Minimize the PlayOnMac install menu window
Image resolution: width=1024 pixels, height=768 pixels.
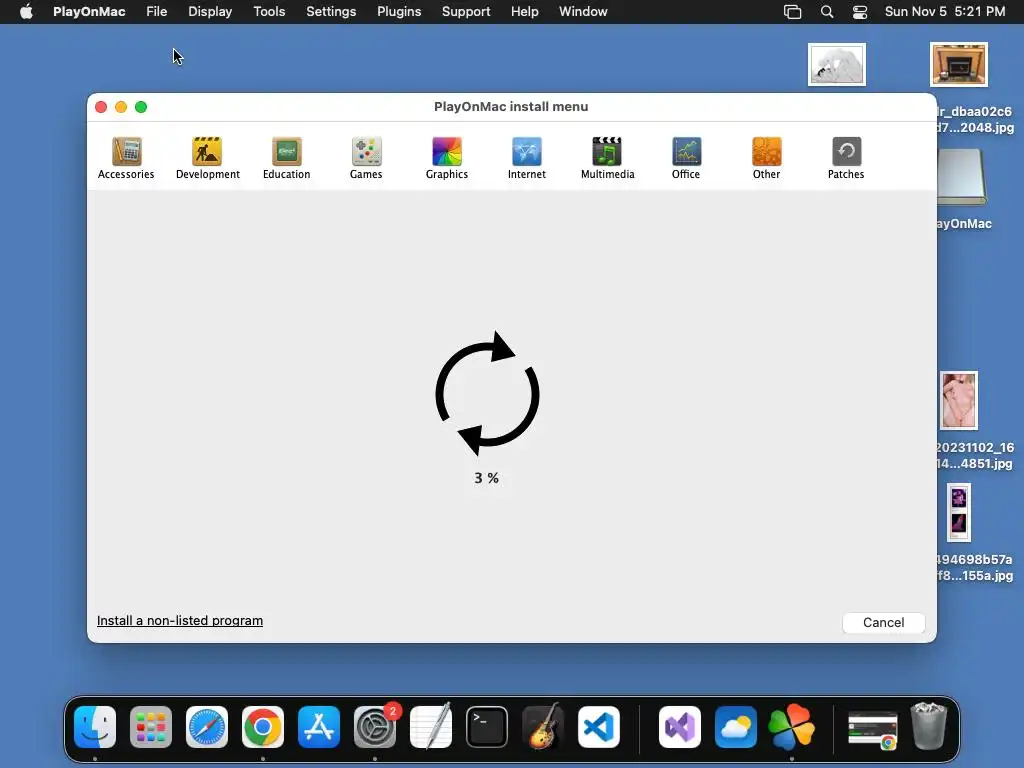(x=121, y=107)
